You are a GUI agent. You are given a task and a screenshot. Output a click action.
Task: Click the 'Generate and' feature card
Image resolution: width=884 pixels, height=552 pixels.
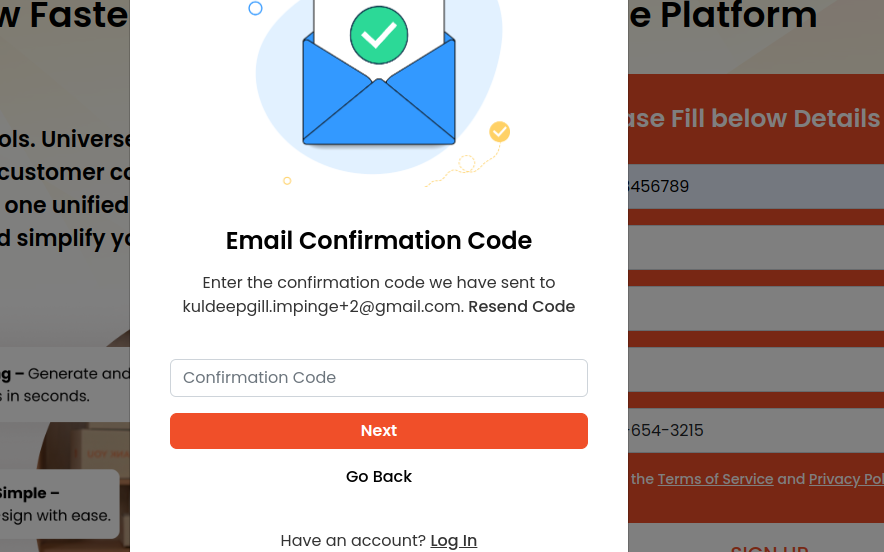[65, 385]
